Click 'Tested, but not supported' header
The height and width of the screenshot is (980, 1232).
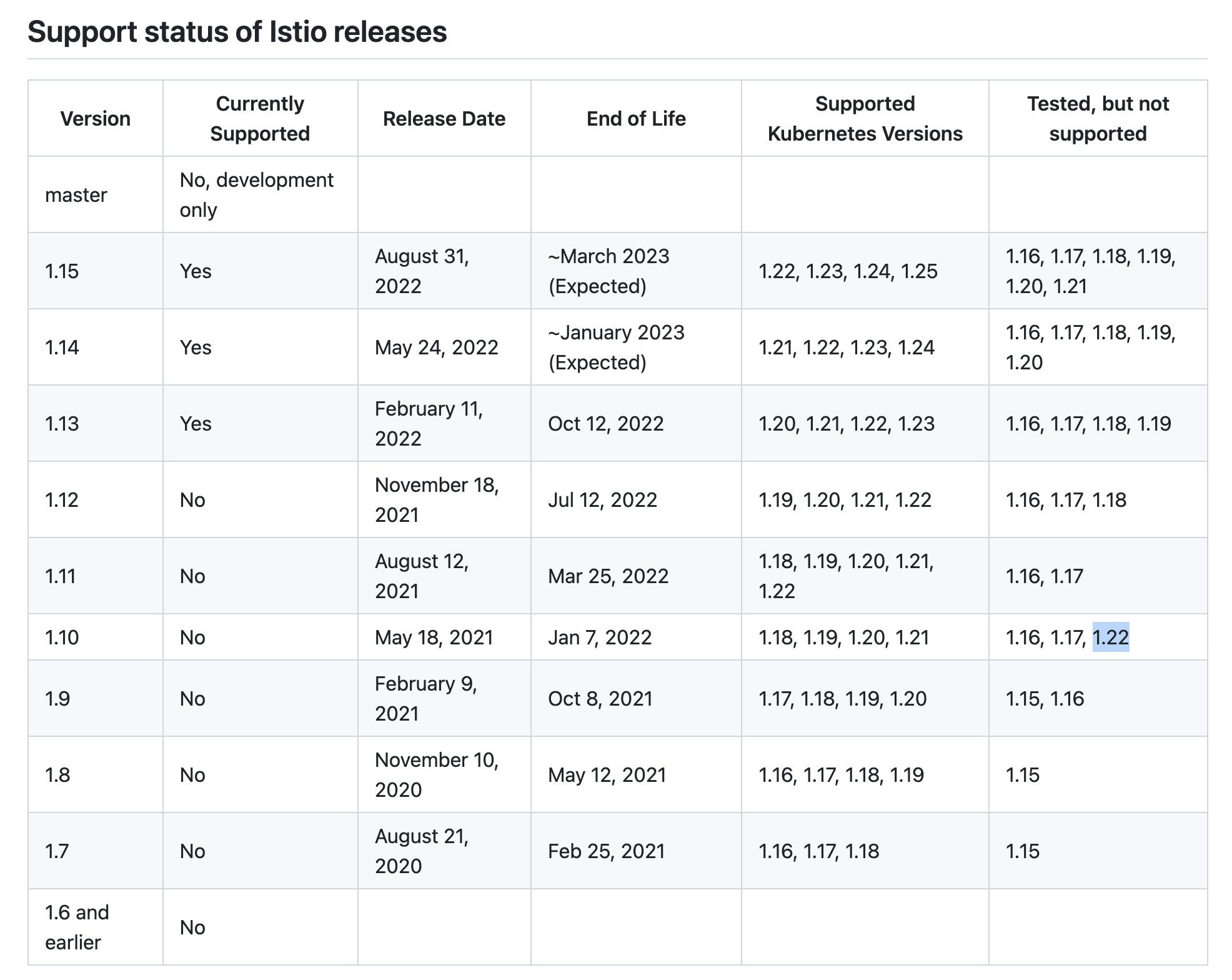coord(1098,118)
